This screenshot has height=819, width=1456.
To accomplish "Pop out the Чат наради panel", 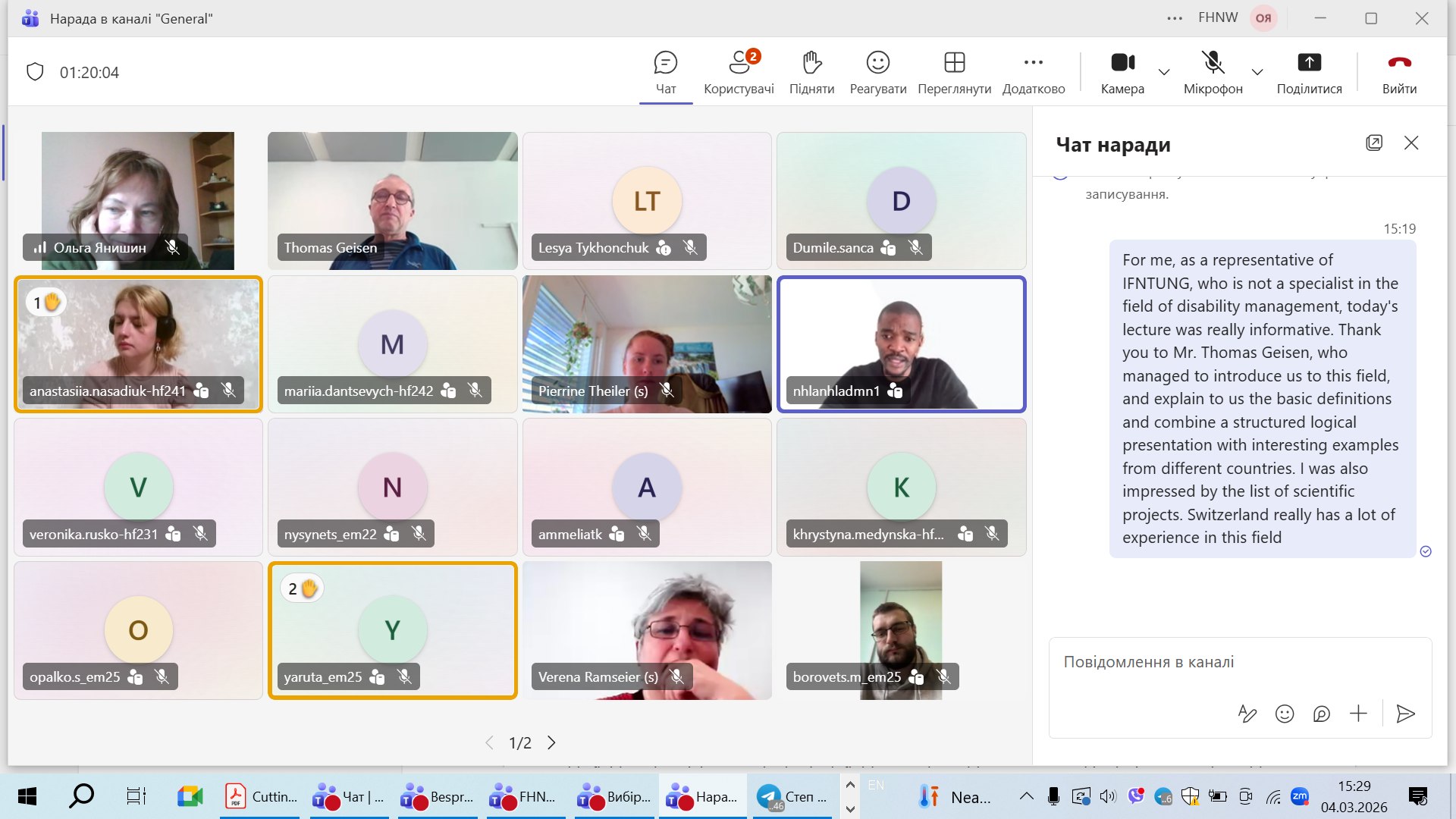I will click(x=1375, y=143).
